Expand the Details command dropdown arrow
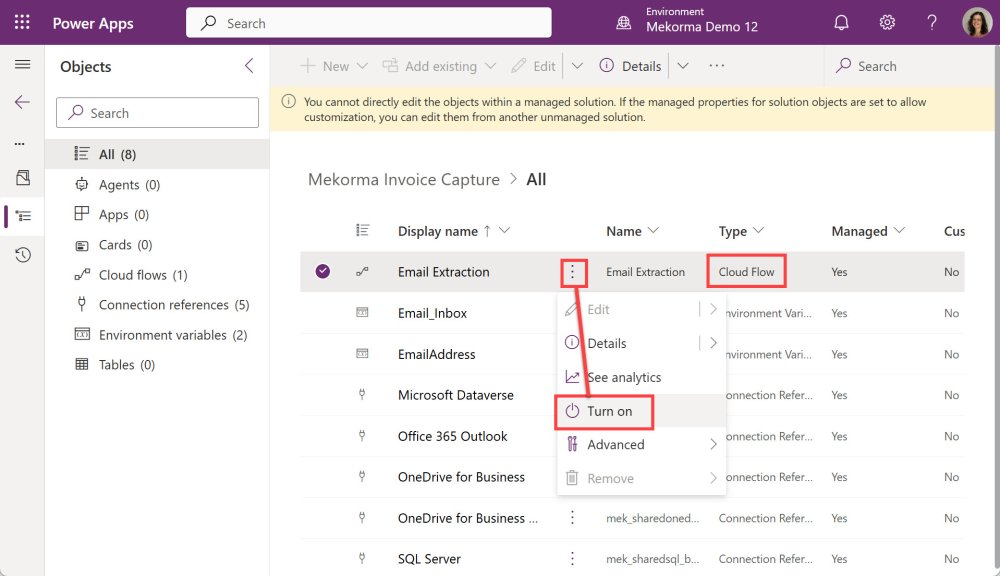The height and width of the screenshot is (576, 1000). [683, 66]
